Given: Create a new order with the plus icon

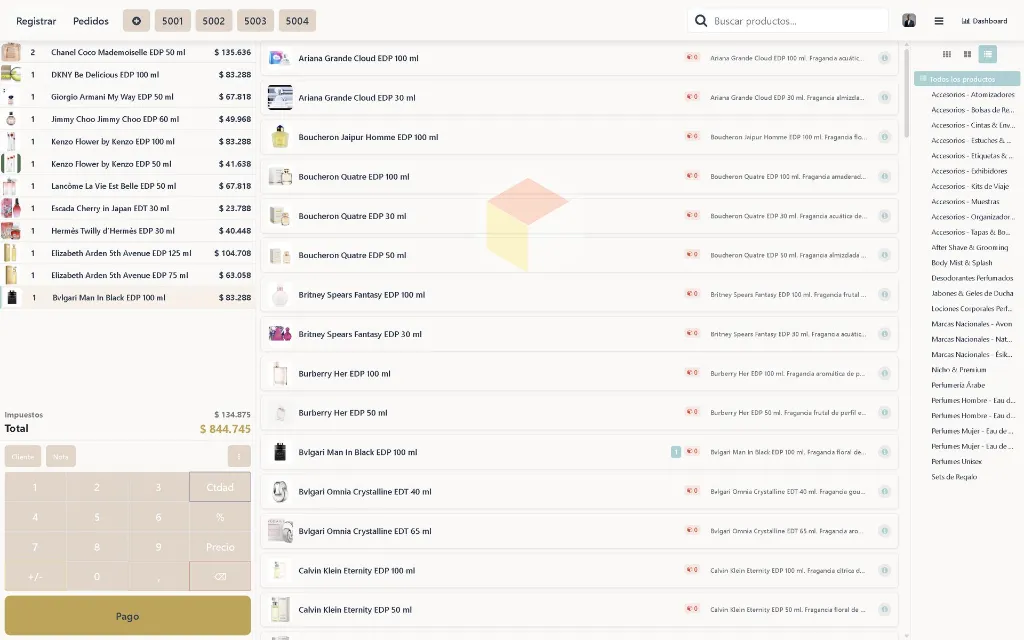Looking at the screenshot, I should coord(136,21).
